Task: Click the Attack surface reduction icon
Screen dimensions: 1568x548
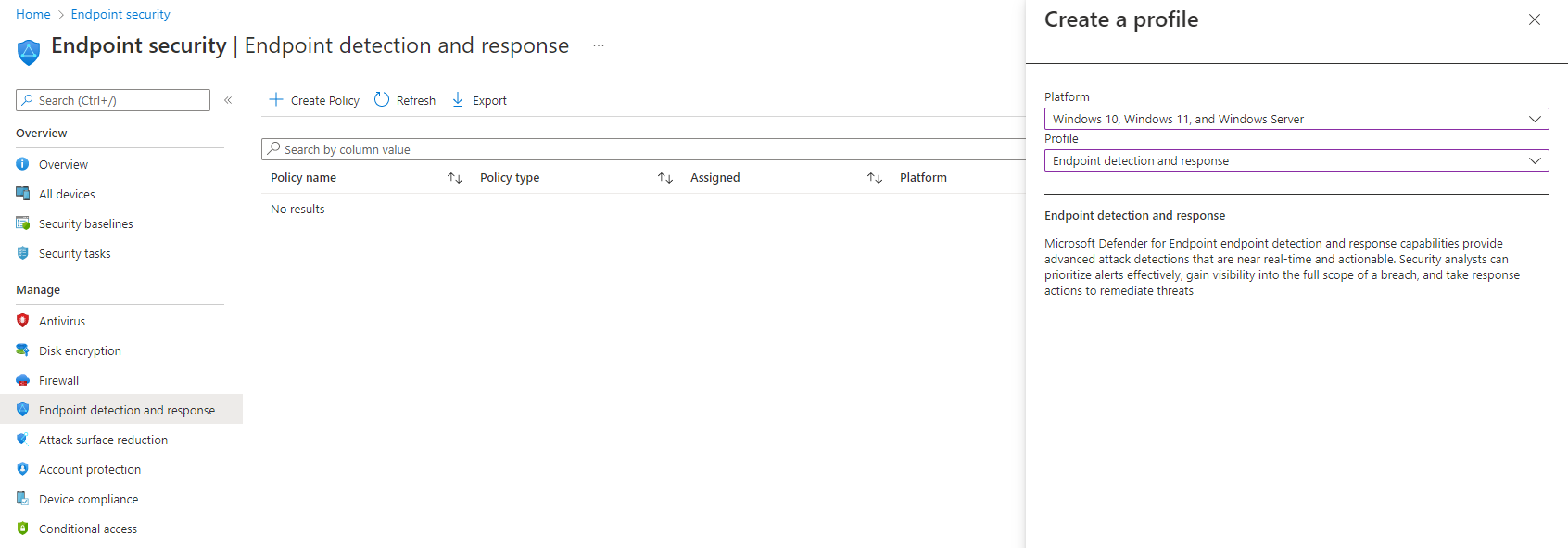Action: 23,440
